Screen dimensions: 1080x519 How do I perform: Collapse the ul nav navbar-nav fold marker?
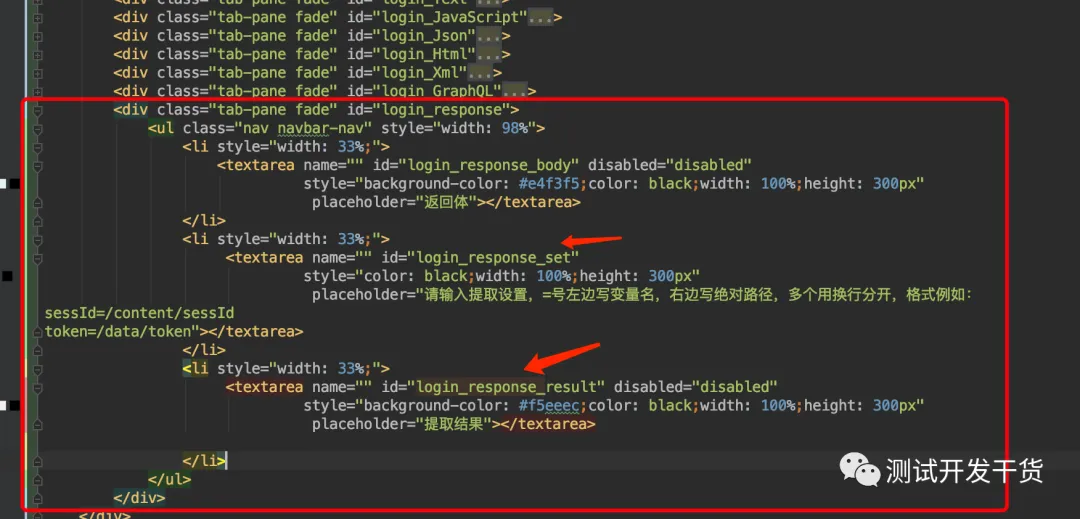click(x=37, y=128)
